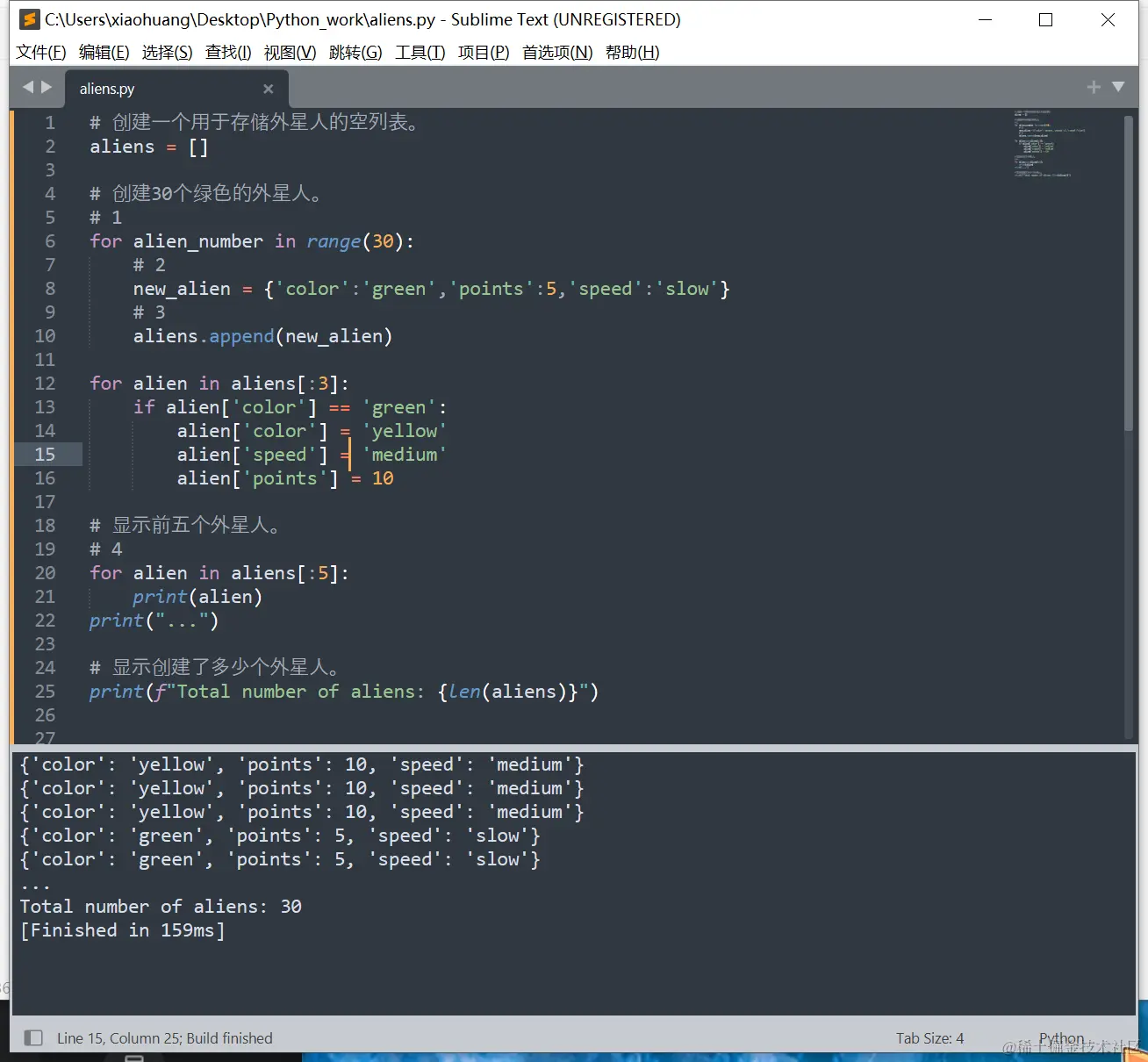Click print(alien) on line 21
The image size is (1148, 1062).
(197, 597)
